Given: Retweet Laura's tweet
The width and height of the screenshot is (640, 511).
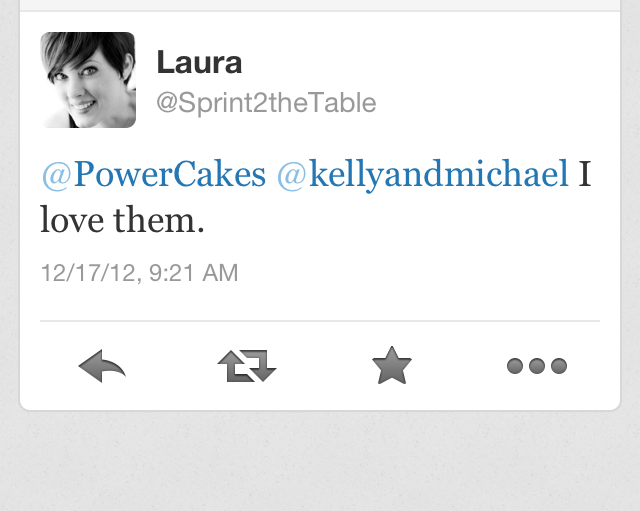Looking at the screenshot, I should (246, 367).
